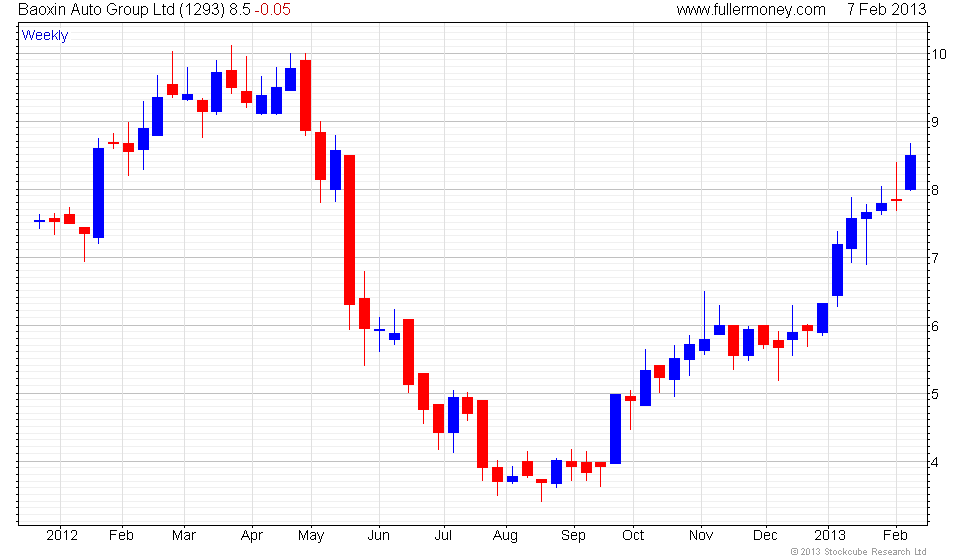Click the y-axis label '9'
This screenshot has width=980, height=560.
(x=935, y=122)
